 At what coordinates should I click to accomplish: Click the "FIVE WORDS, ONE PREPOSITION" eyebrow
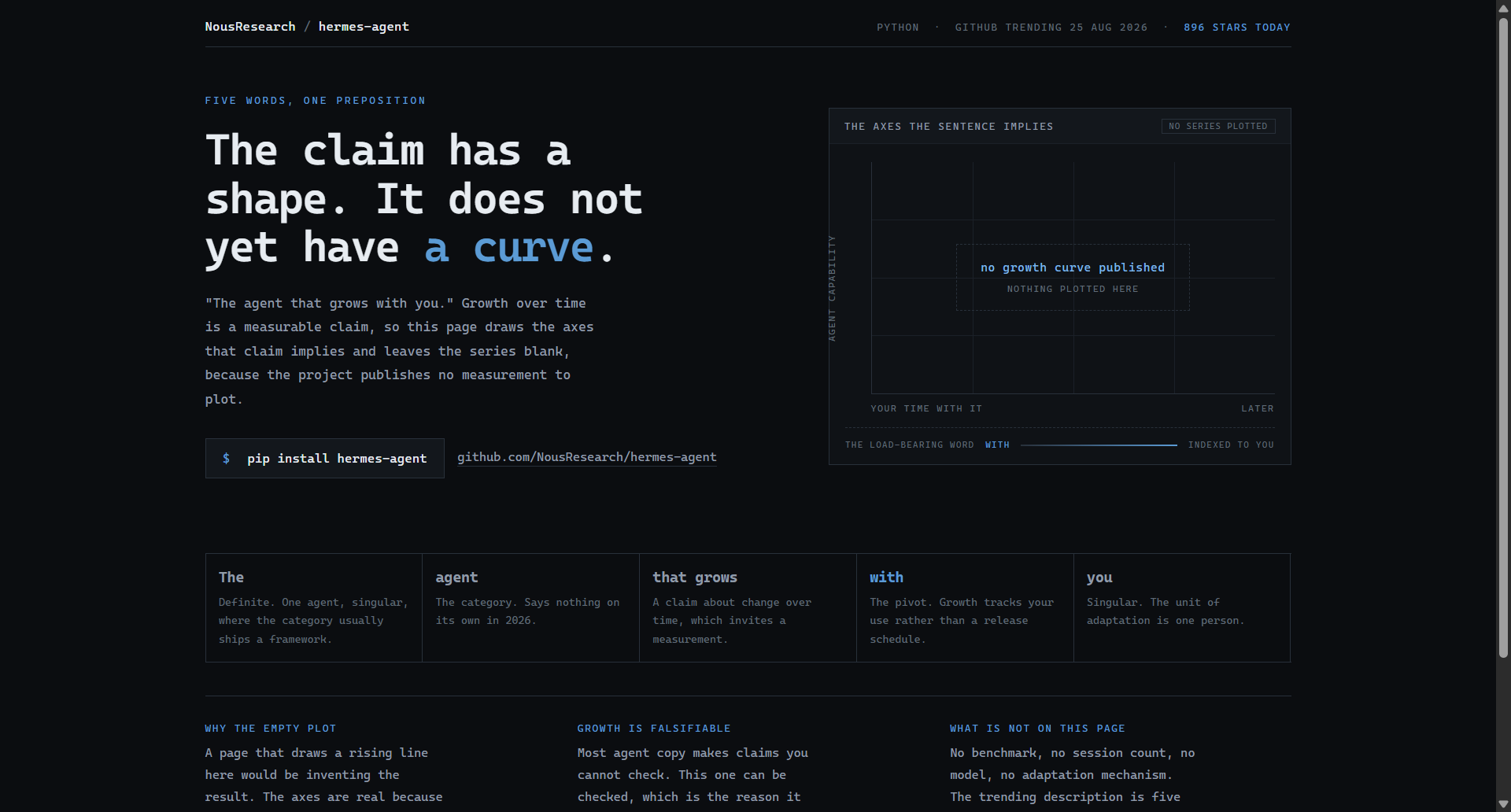(x=316, y=101)
